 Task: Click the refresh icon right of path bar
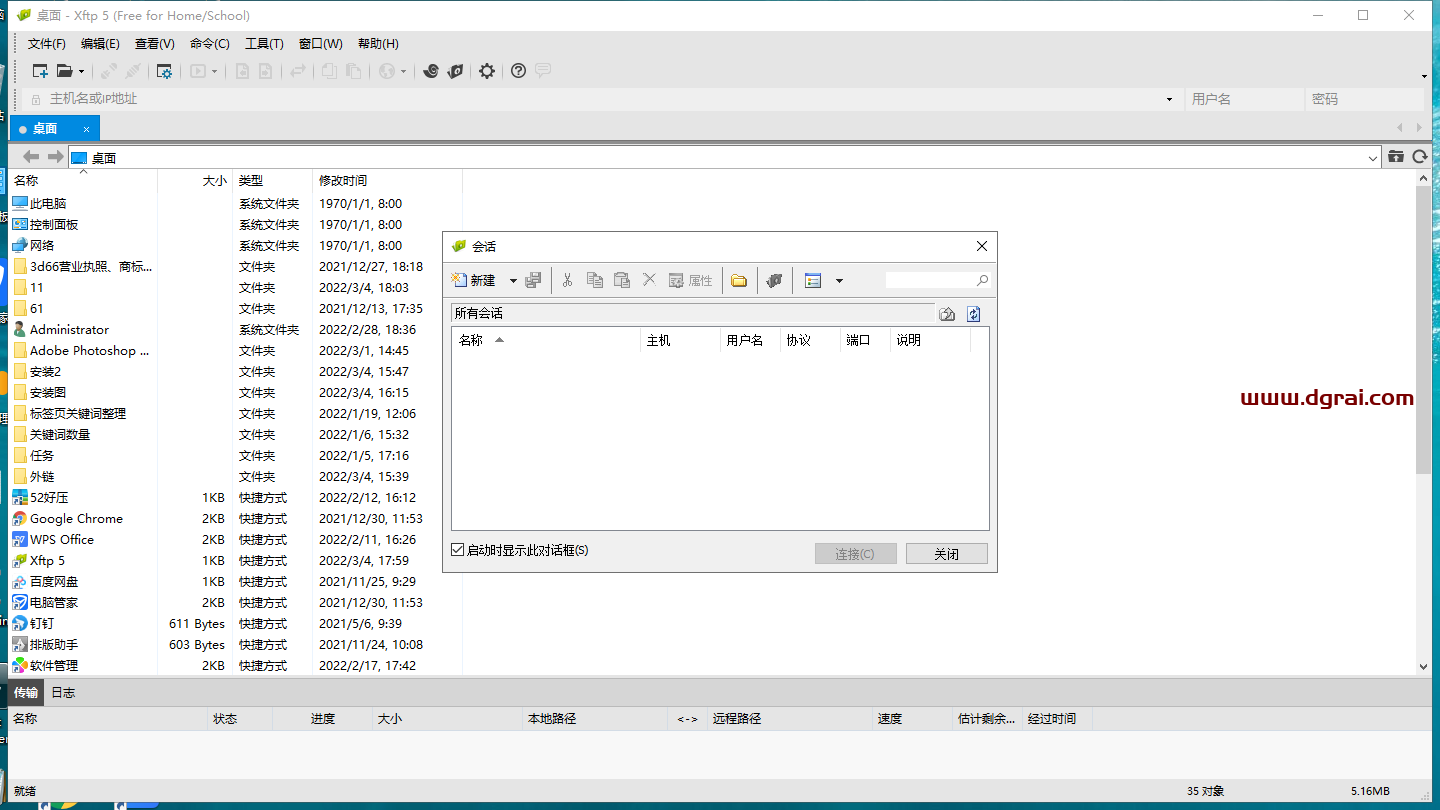[1420, 156]
